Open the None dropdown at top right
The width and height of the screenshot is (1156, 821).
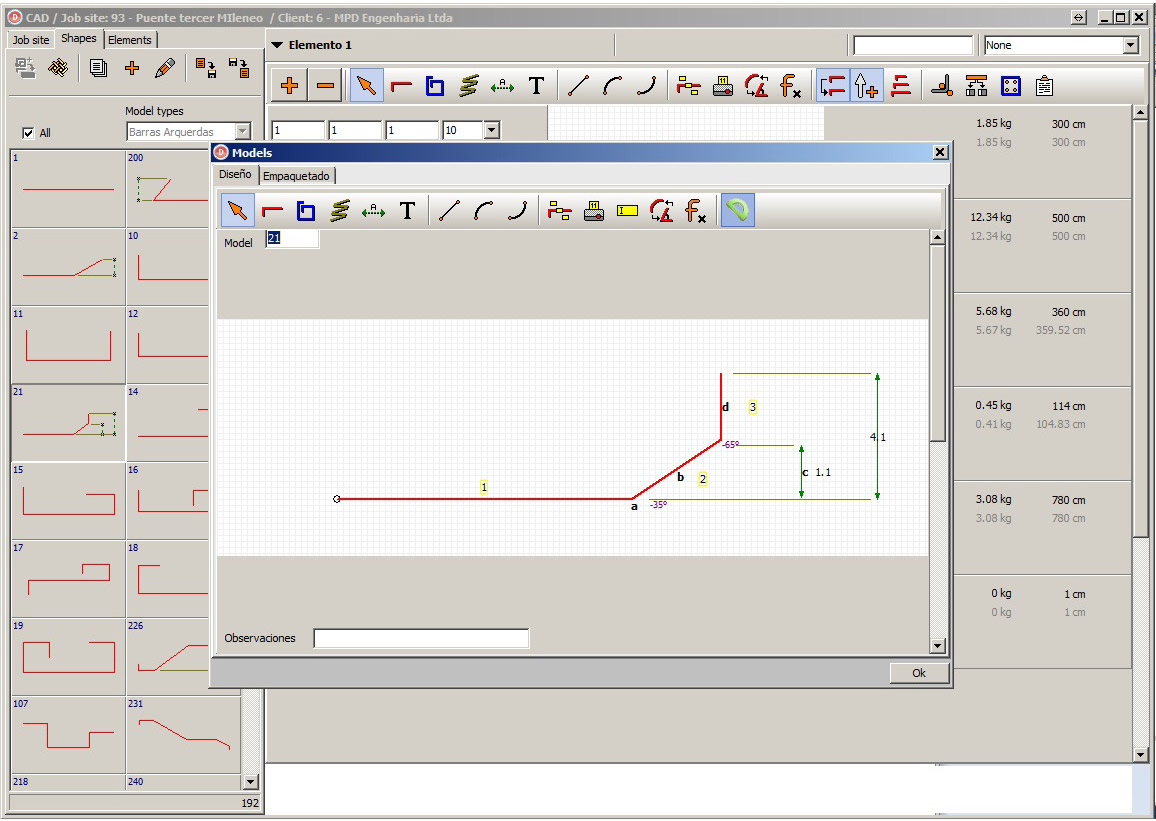pos(1131,45)
